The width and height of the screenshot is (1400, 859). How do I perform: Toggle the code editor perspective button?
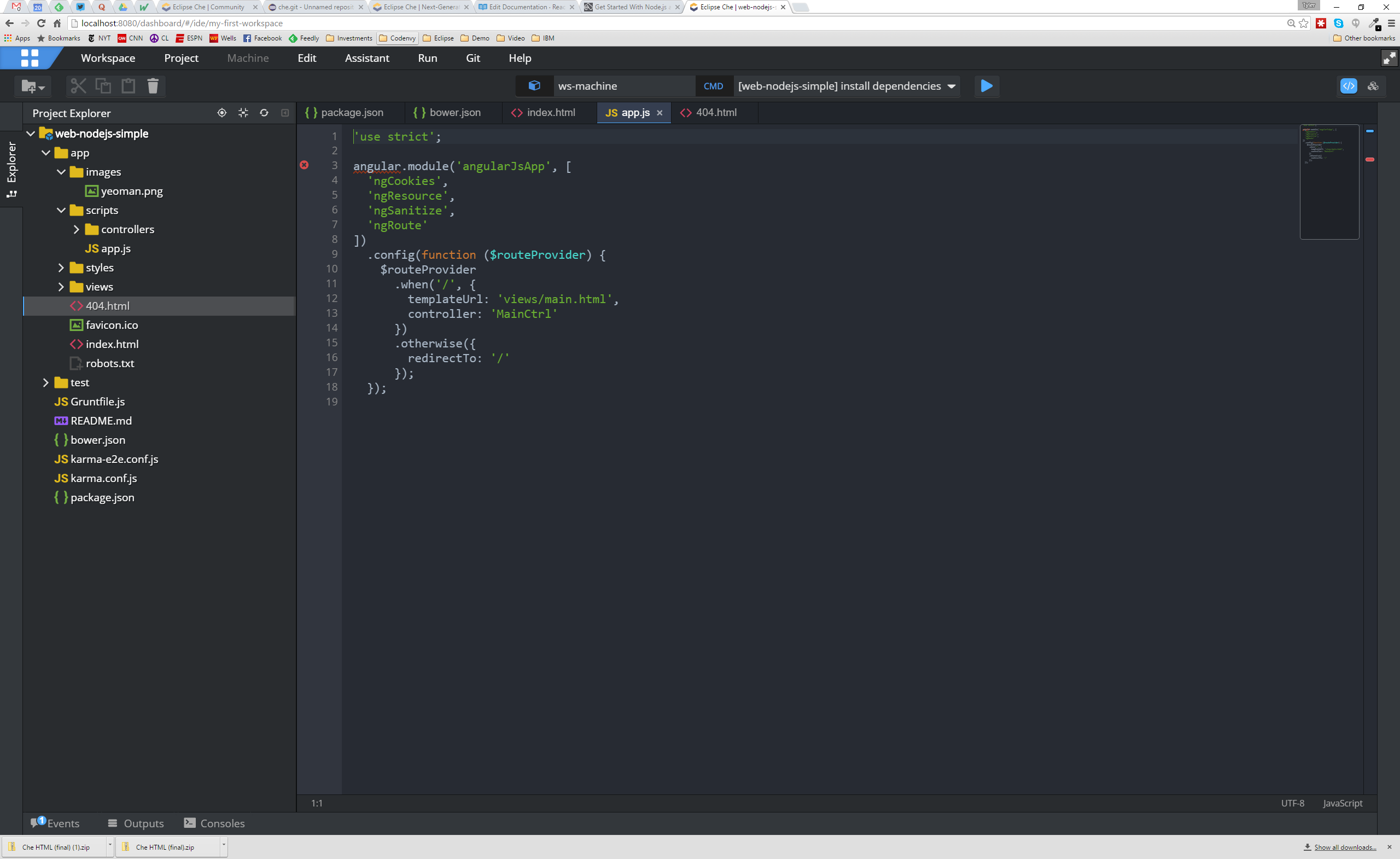(x=1348, y=86)
